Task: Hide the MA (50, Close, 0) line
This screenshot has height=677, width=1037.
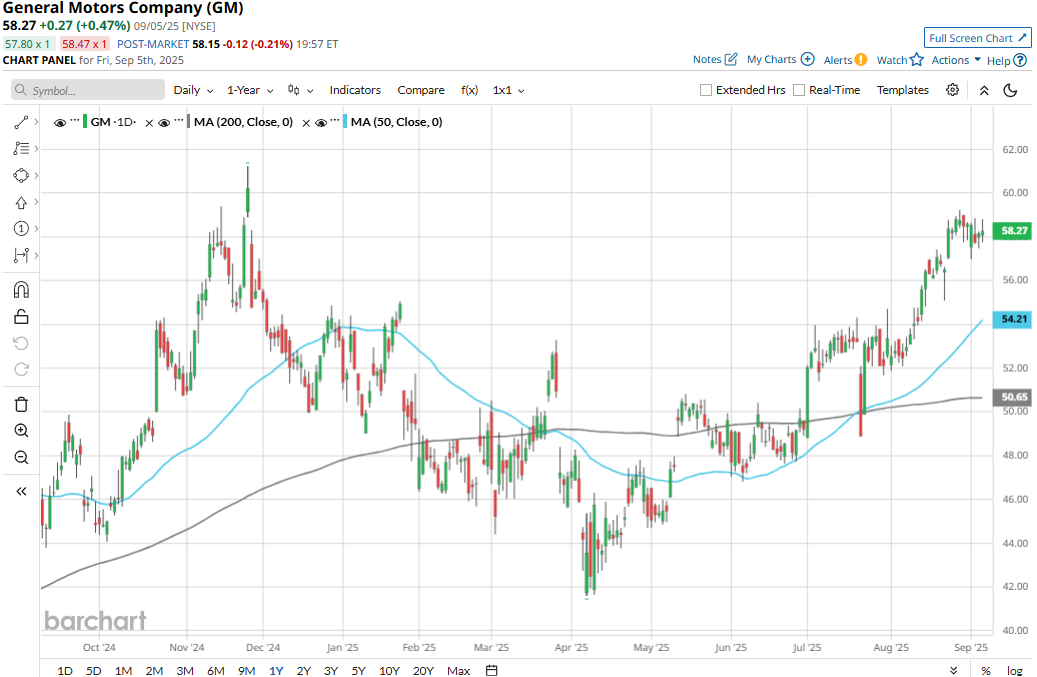Action: pyautogui.click(x=321, y=123)
